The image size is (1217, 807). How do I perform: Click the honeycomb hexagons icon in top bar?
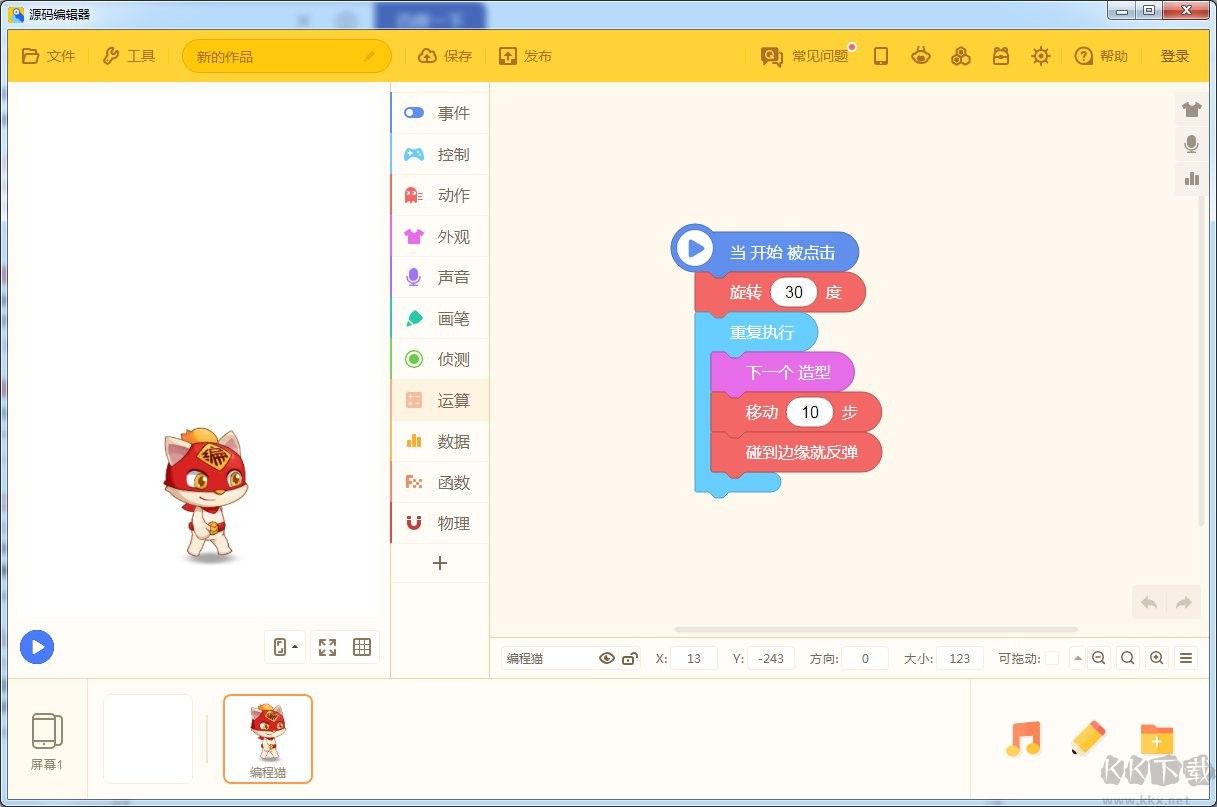[961, 56]
